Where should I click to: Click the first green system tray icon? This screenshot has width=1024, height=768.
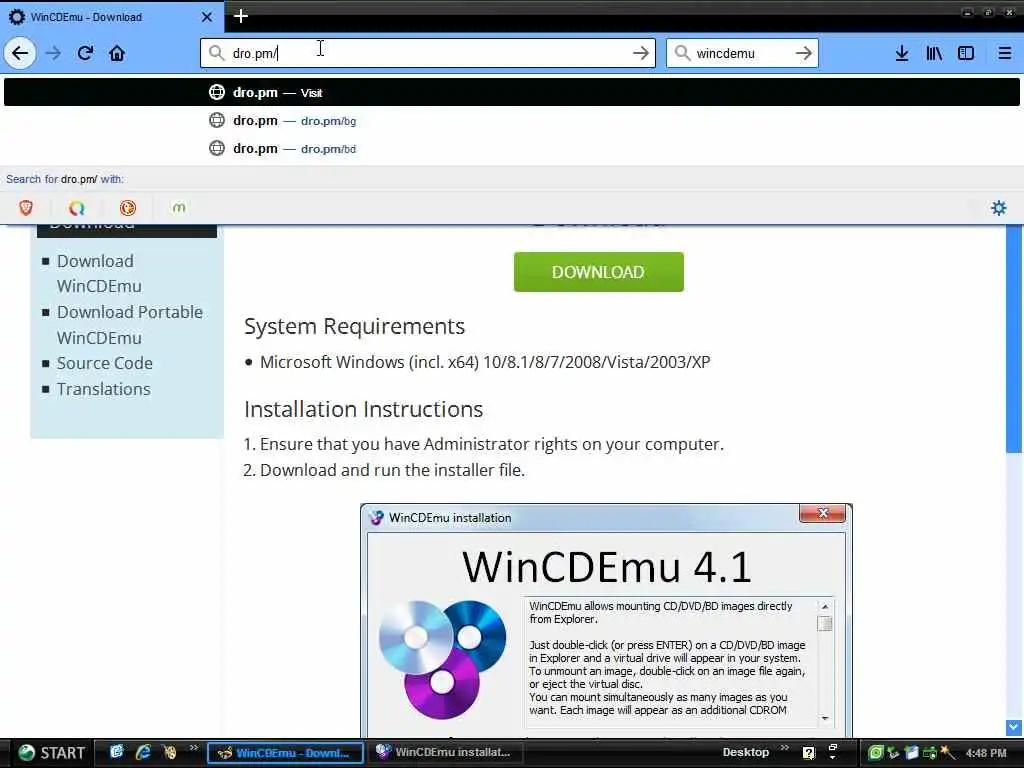coord(875,753)
